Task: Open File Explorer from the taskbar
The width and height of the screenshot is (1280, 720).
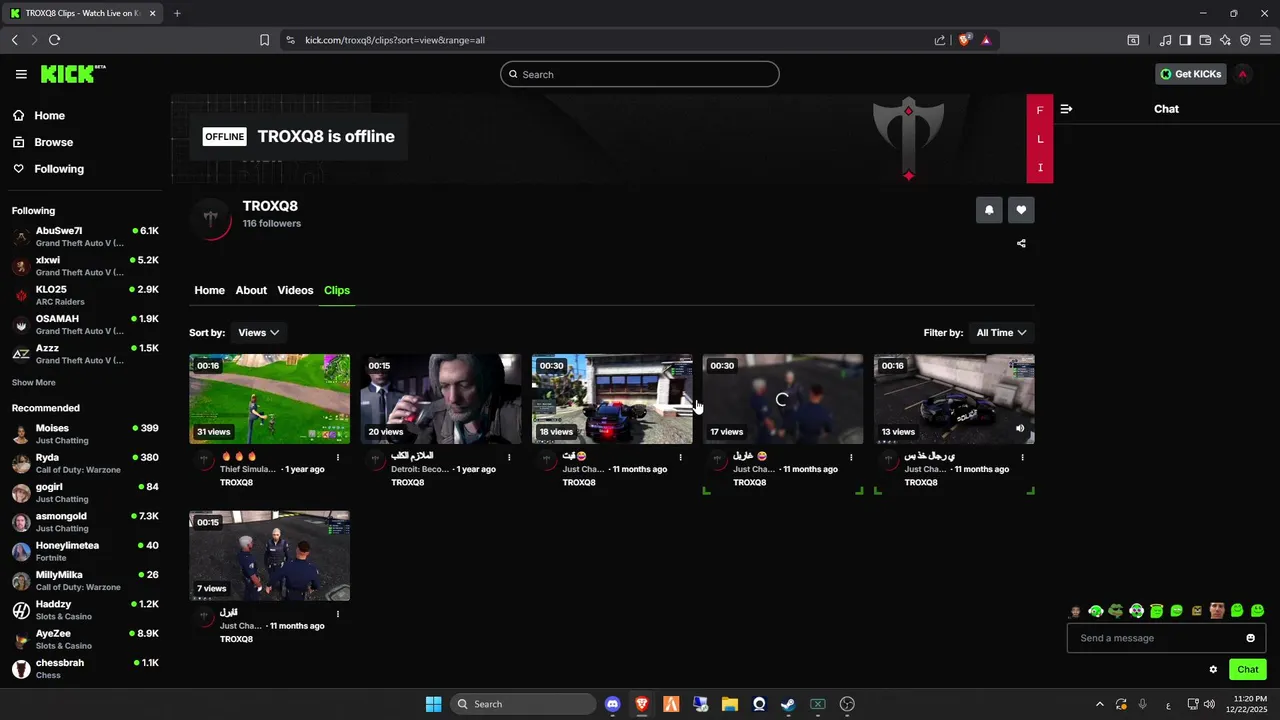Action: [729, 704]
